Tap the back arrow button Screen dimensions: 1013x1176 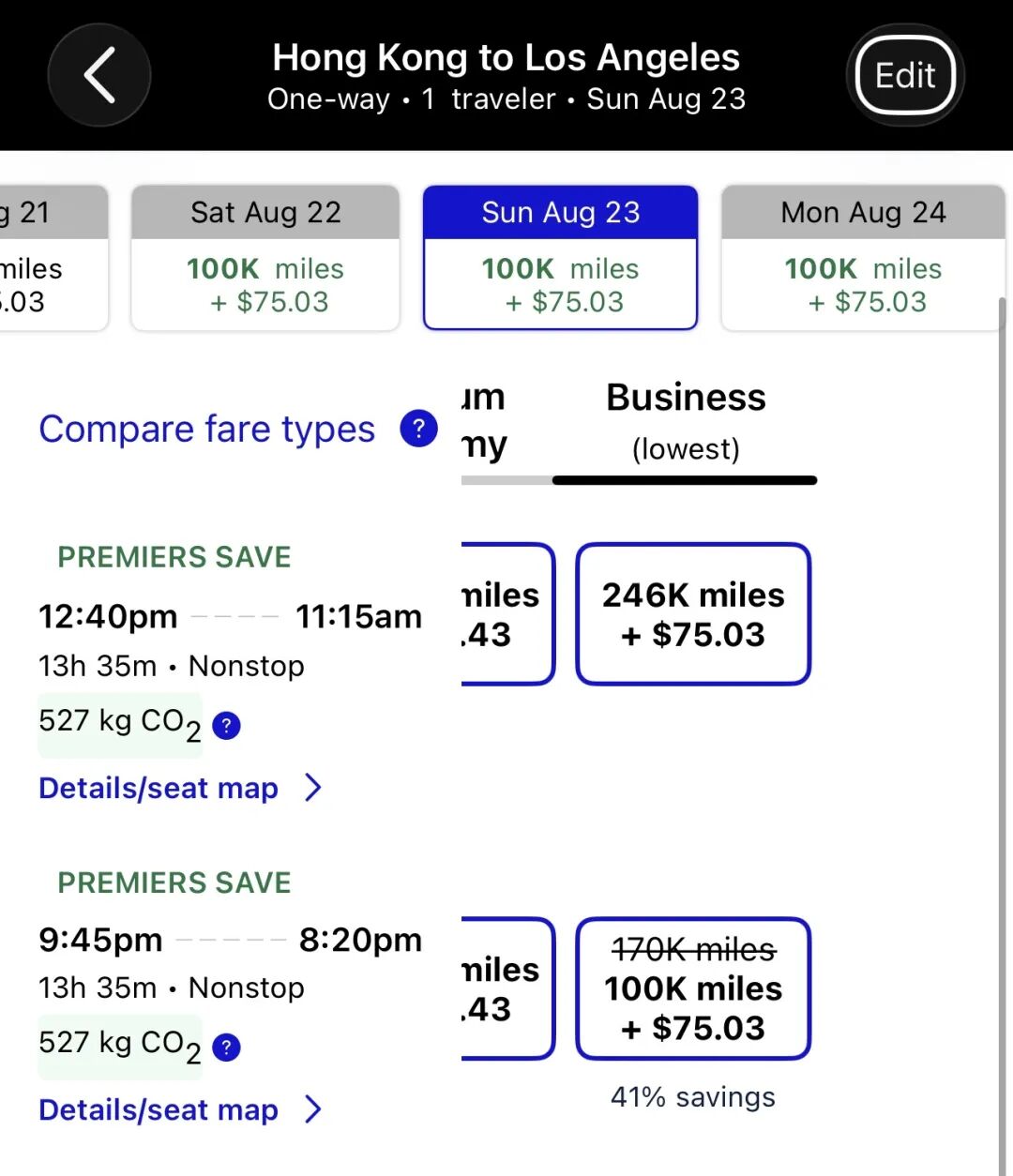pos(99,75)
